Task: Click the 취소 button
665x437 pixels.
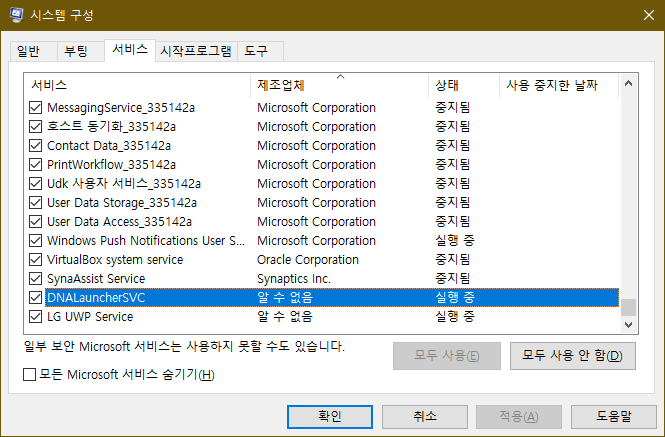Action: [x=425, y=417]
